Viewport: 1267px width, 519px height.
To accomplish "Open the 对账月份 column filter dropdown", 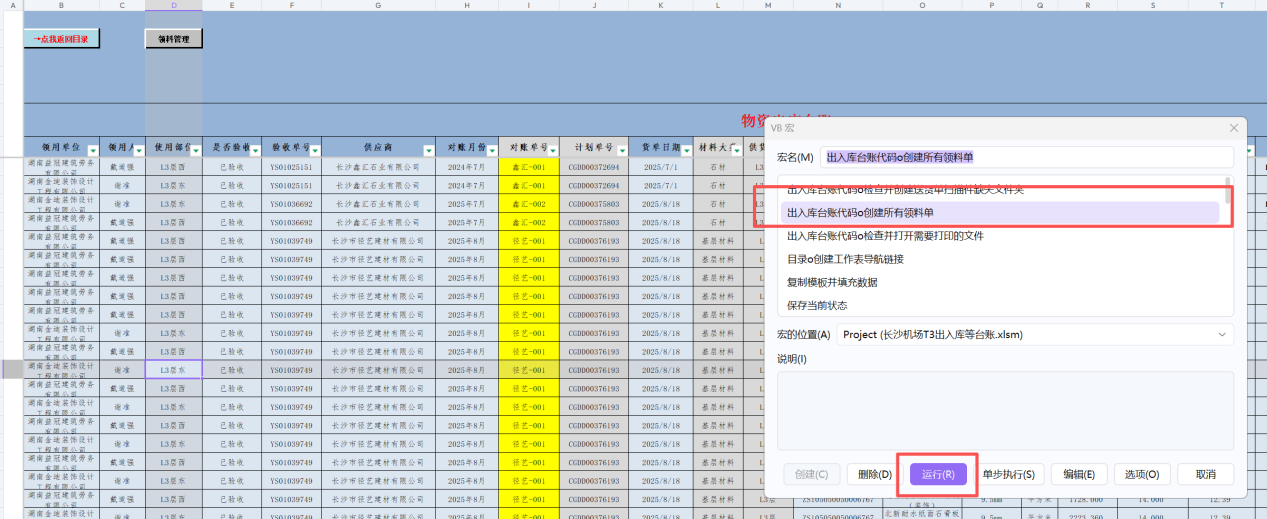I will coord(490,150).
